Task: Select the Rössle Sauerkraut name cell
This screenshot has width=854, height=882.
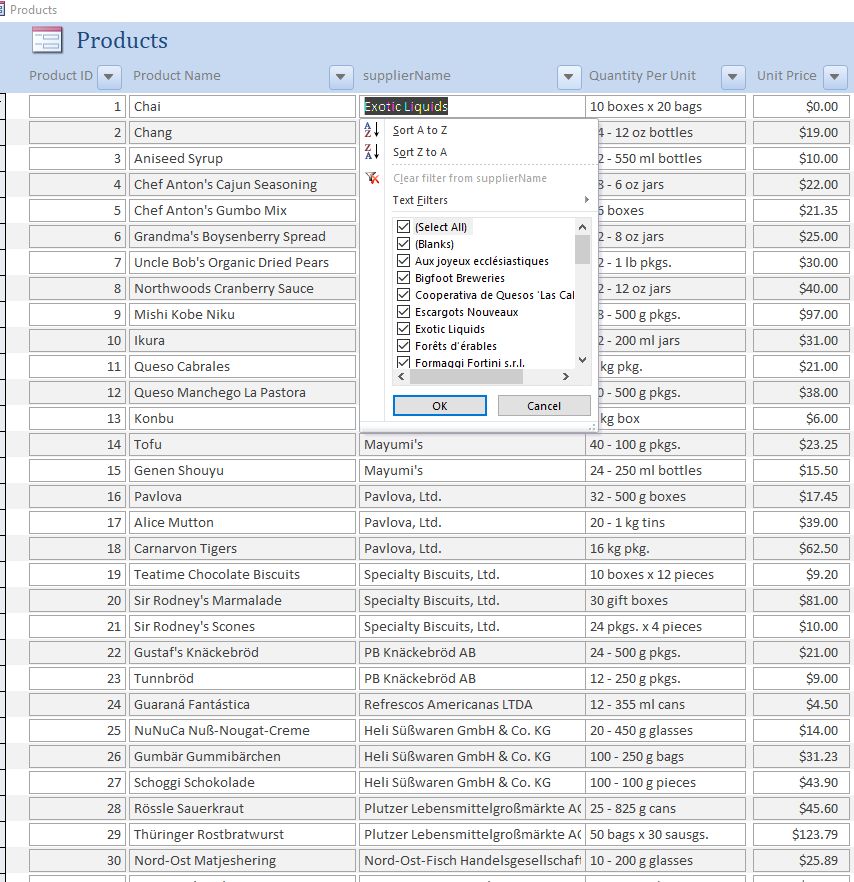Action: click(242, 808)
